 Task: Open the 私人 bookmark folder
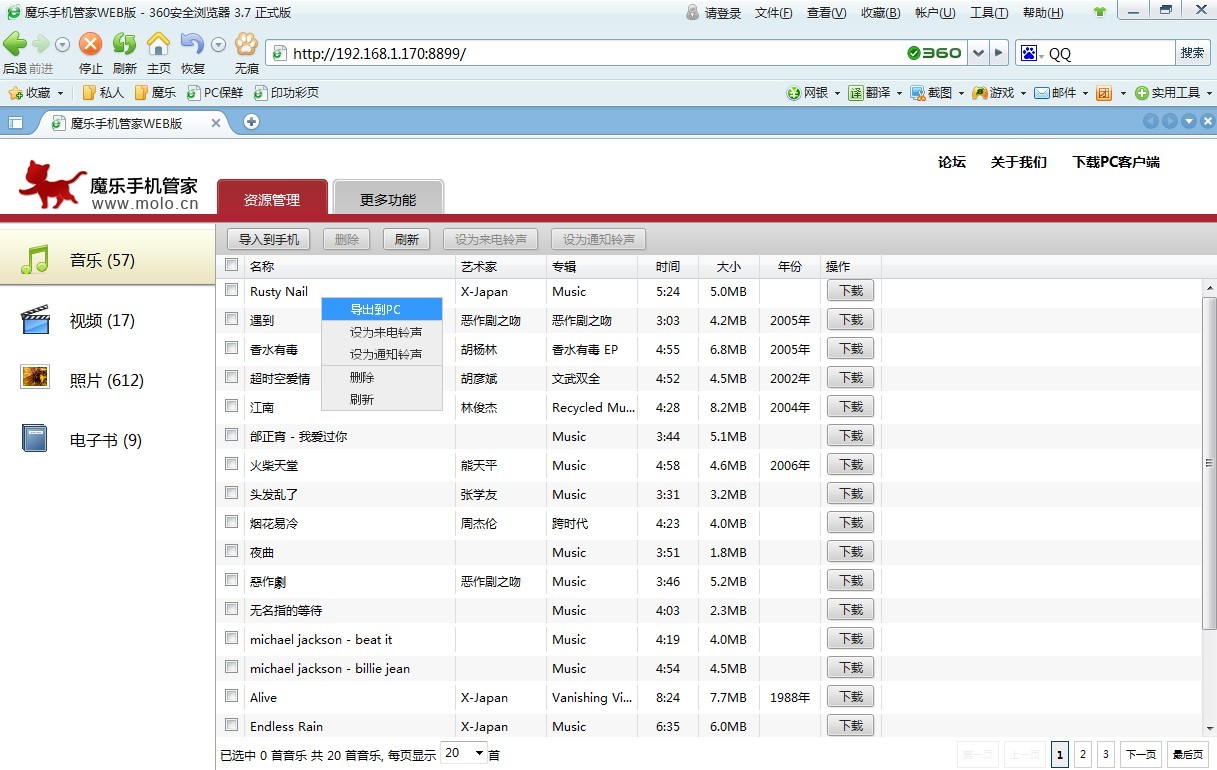(x=103, y=92)
